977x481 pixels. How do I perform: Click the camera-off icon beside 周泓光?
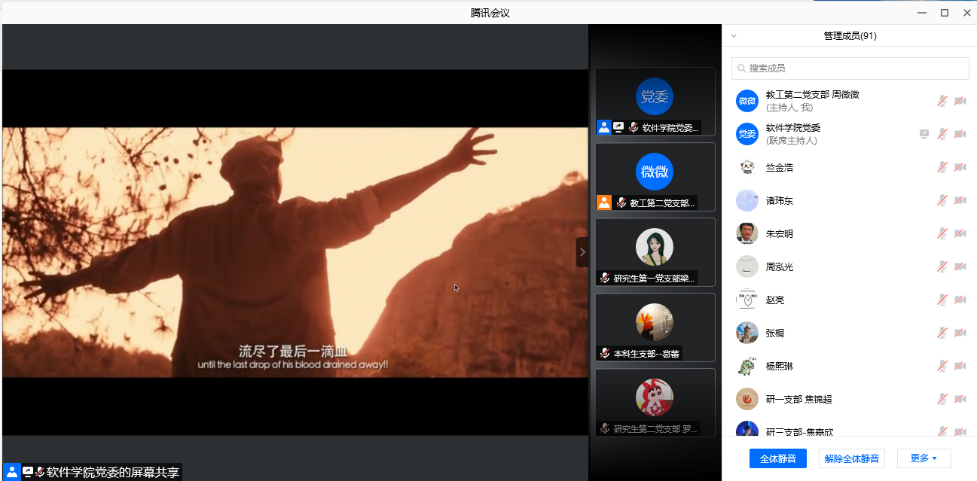pos(960,266)
